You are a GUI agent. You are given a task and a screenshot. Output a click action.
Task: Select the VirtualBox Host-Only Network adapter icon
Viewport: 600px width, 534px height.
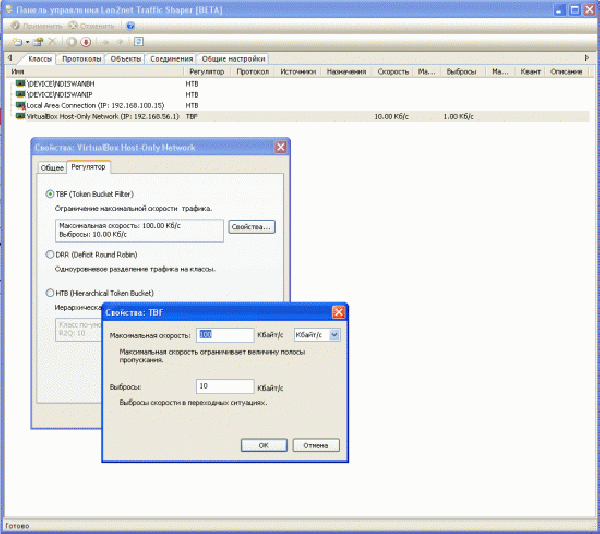coord(19,115)
